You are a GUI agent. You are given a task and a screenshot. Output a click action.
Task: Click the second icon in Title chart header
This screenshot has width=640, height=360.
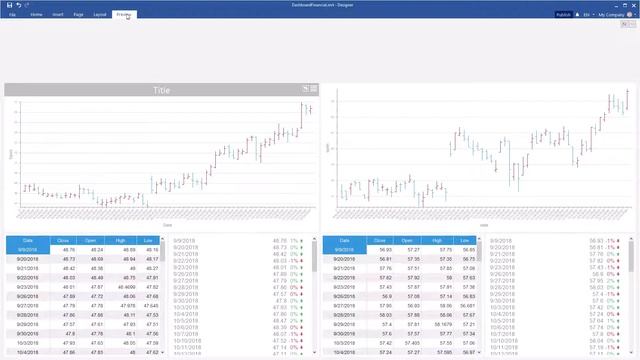[313, 89]
